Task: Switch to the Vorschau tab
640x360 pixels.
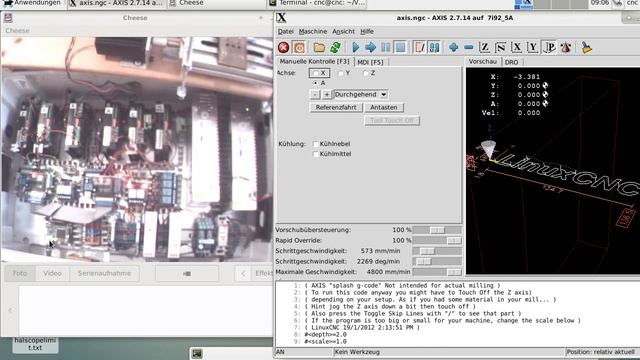Action: [x=482, y=61]
